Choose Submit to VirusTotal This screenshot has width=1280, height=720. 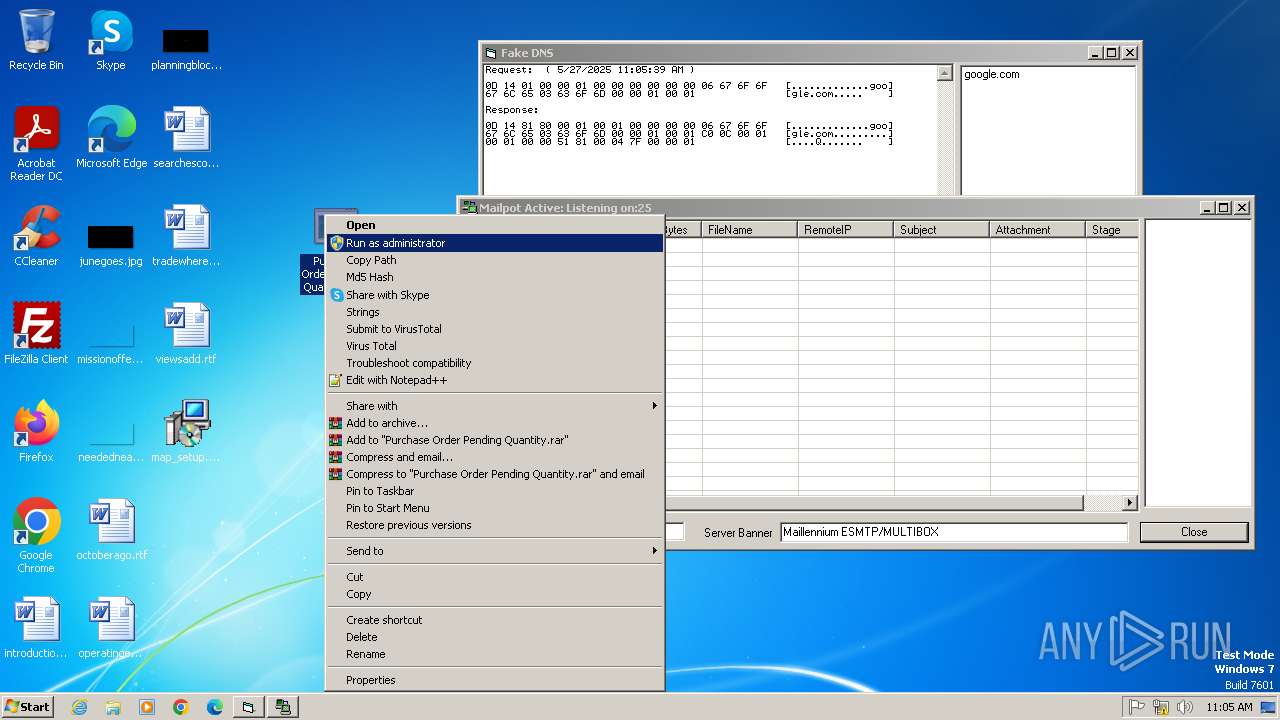click(x=494, y=329)
